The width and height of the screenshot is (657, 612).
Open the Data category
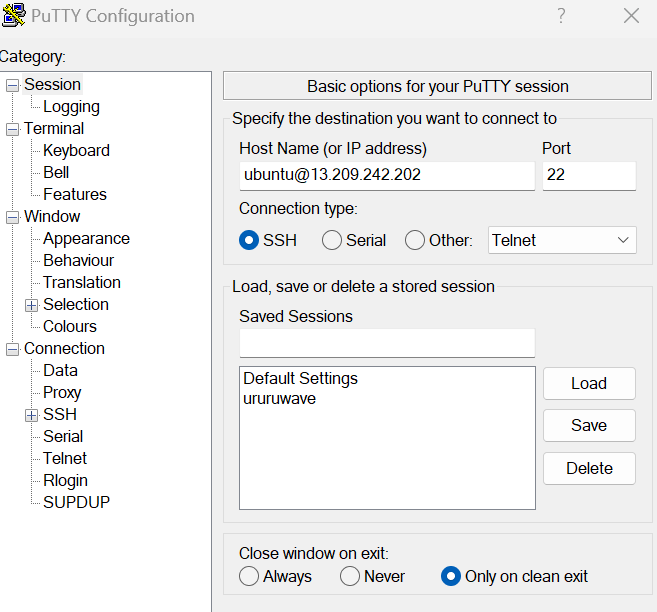tap(60, 371)
